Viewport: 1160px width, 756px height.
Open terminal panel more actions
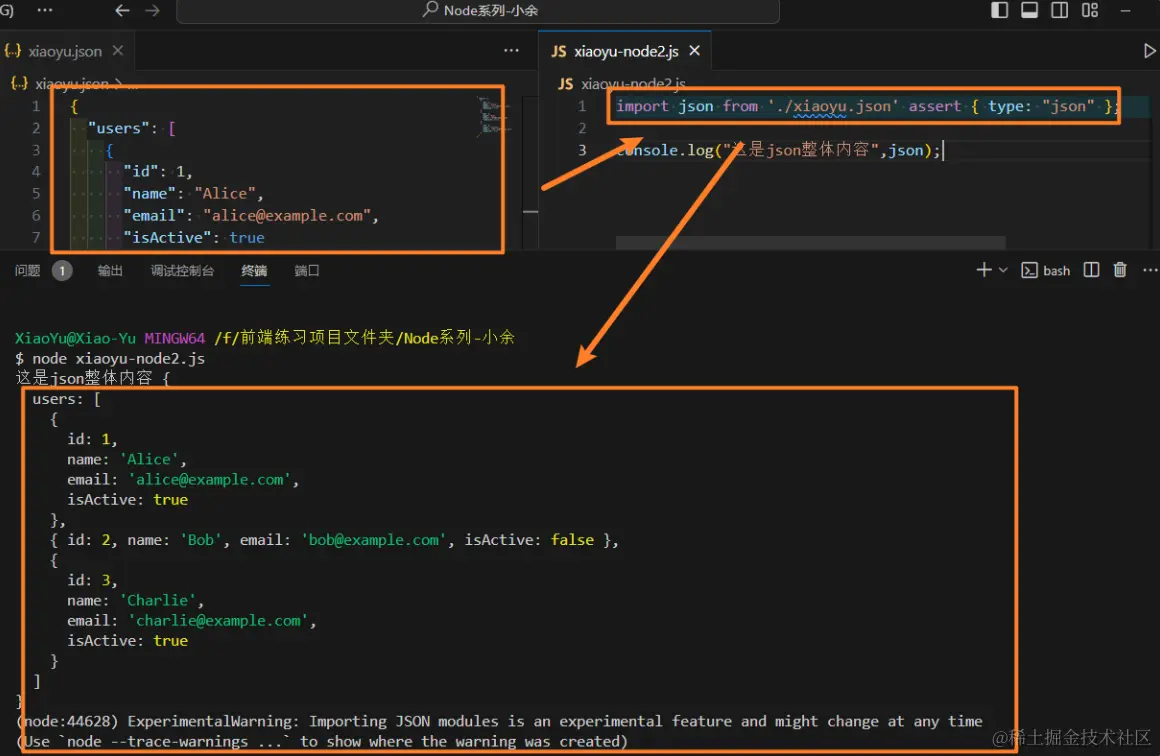[x=1150, y=270]
